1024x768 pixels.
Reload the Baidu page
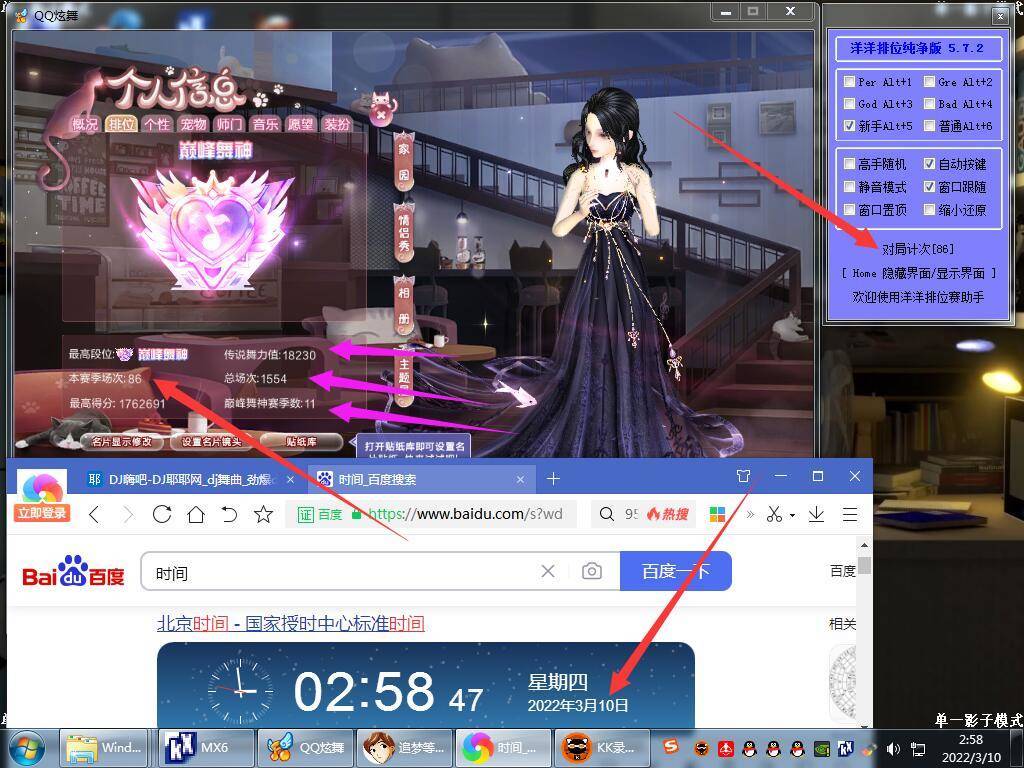tap(162, 515)
